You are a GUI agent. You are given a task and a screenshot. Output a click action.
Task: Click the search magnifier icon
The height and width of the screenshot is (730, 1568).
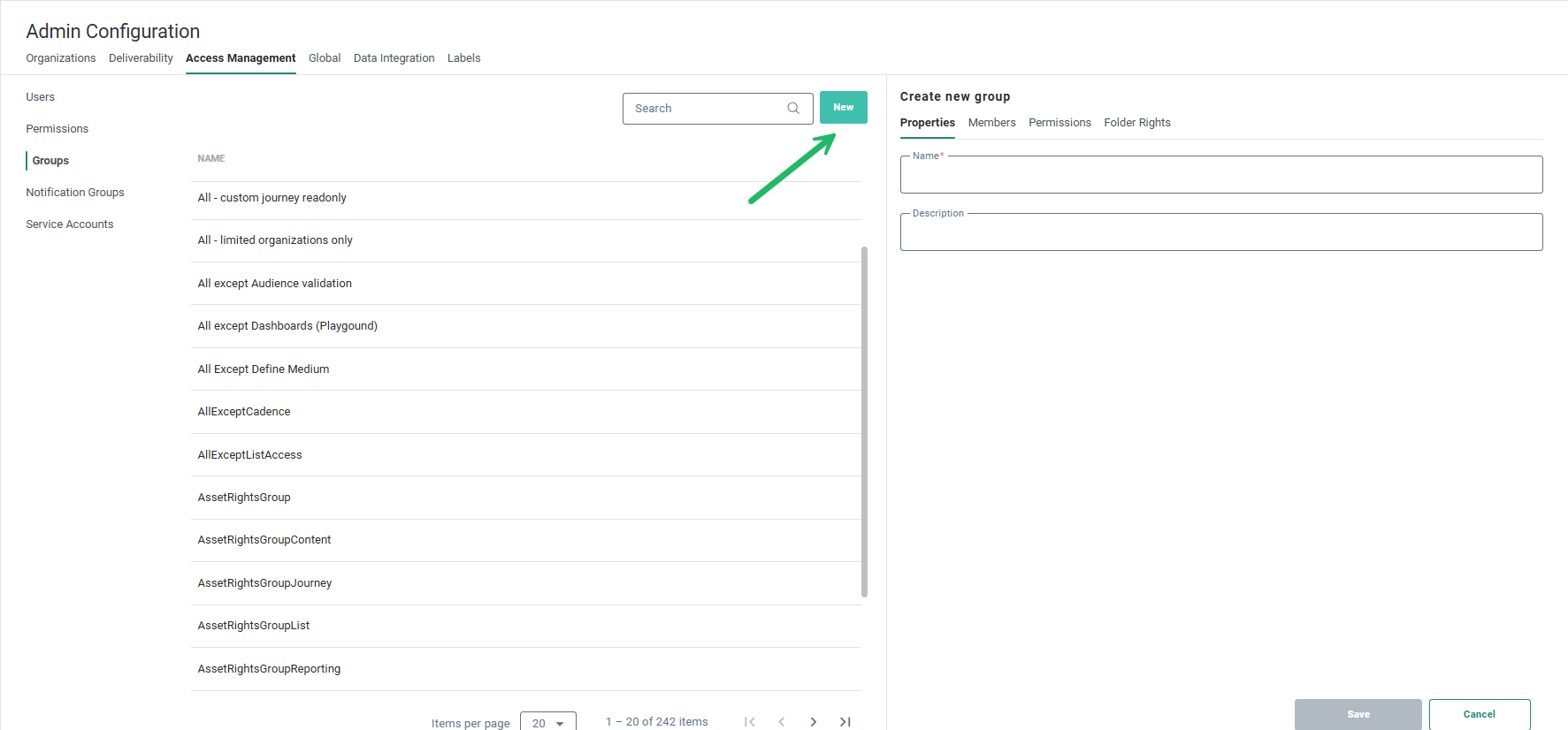click(x=793, y=108)
